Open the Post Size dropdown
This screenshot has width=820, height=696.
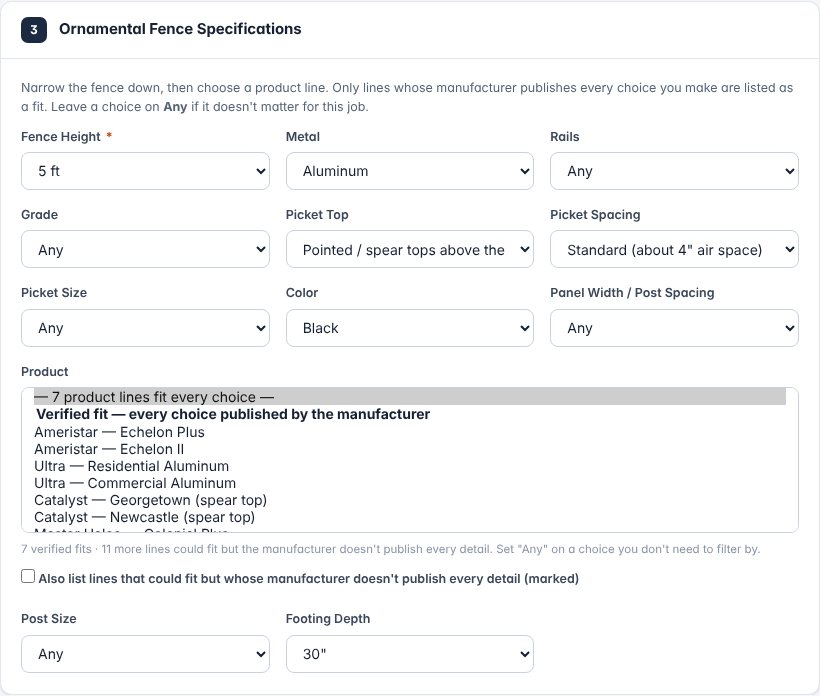pyautogui.click(x=145, y=654)
